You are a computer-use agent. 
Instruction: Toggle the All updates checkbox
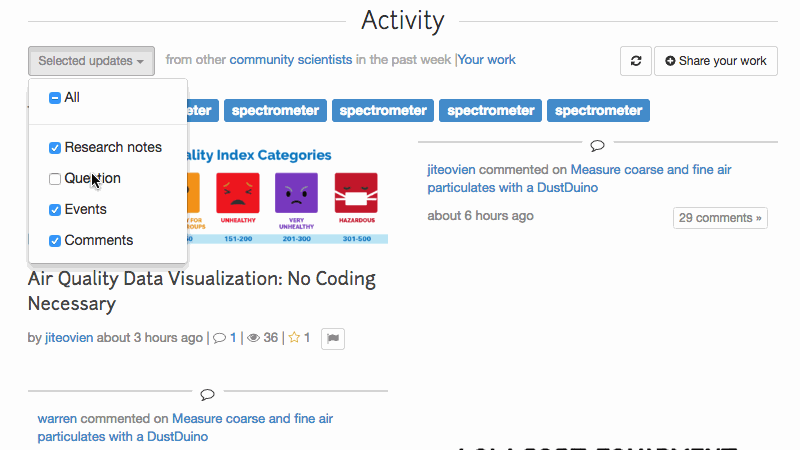click(55, 97)
